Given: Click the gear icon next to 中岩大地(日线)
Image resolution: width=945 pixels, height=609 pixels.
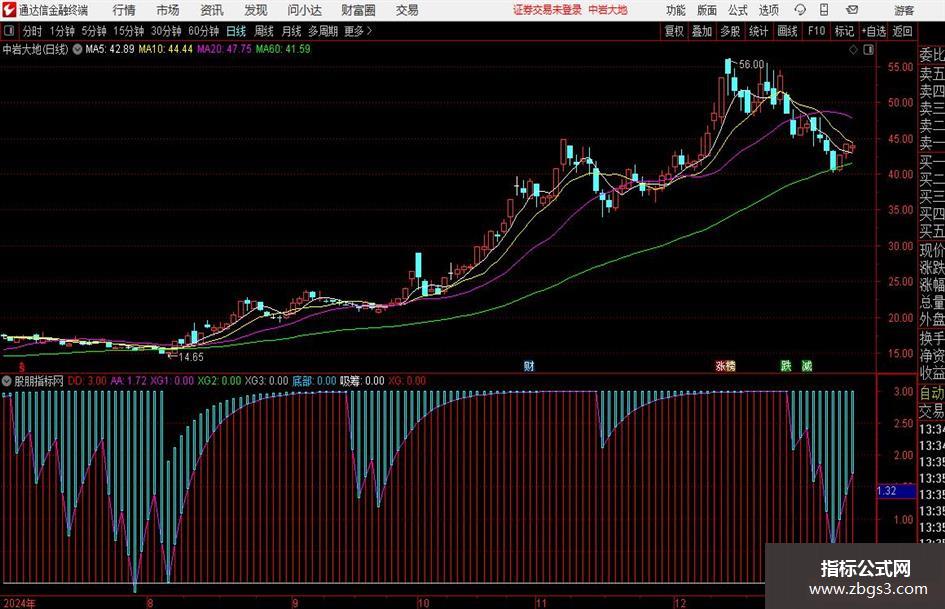Looking at the screenshot, I should tap(77, 49).
